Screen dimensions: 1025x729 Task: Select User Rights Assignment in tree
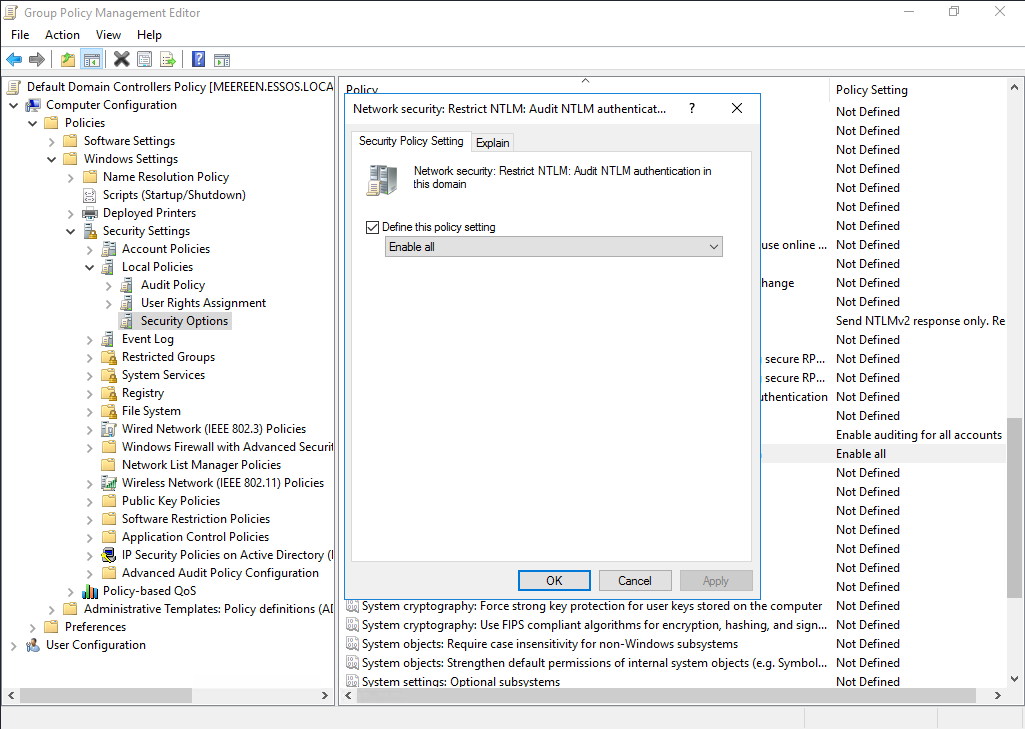pyautogui.click(x=203, y=303)
